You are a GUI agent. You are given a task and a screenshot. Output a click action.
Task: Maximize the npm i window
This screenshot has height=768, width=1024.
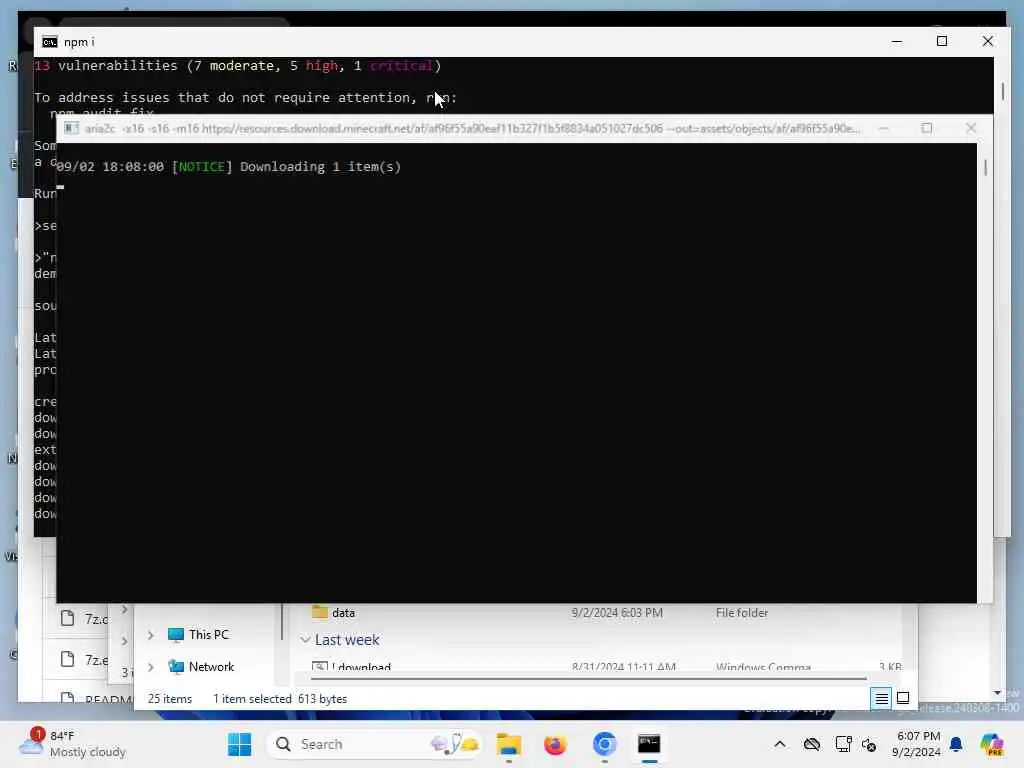(942, 41)
